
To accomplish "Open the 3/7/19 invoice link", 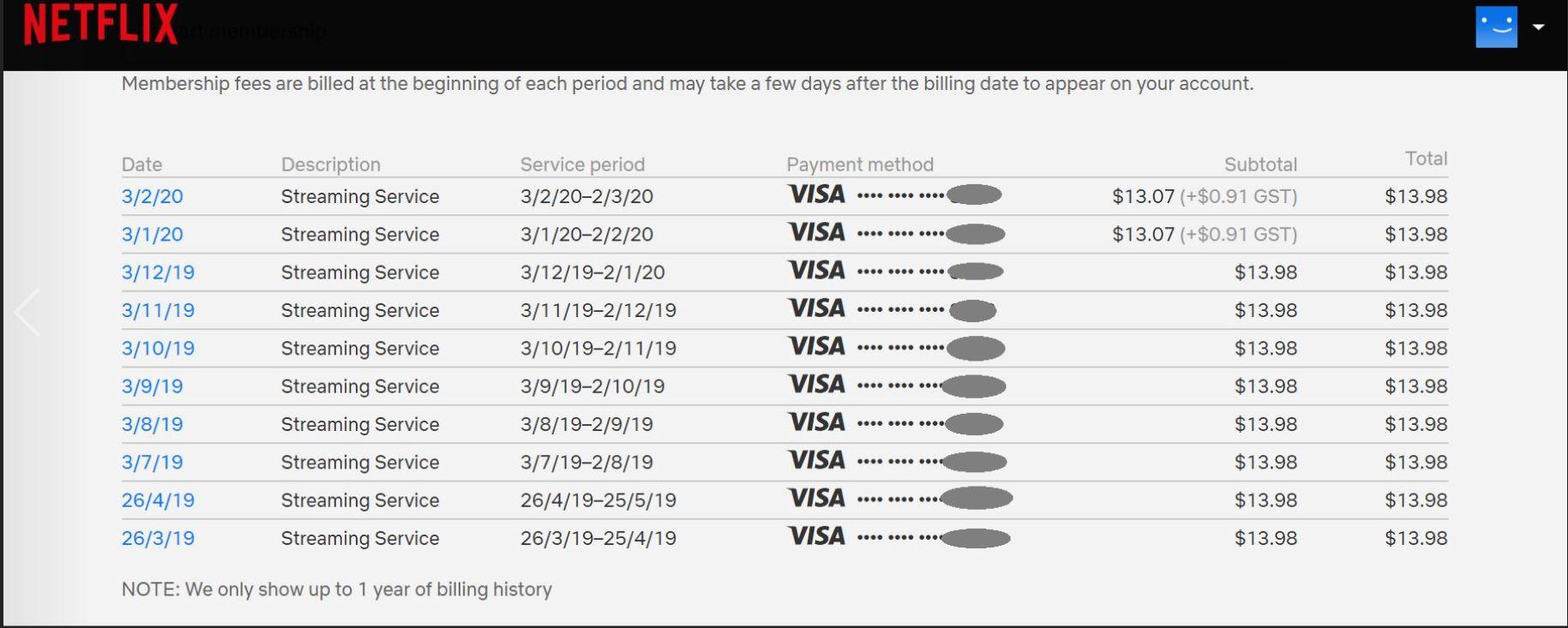I will pyautogui.click(x=153, y=462).
